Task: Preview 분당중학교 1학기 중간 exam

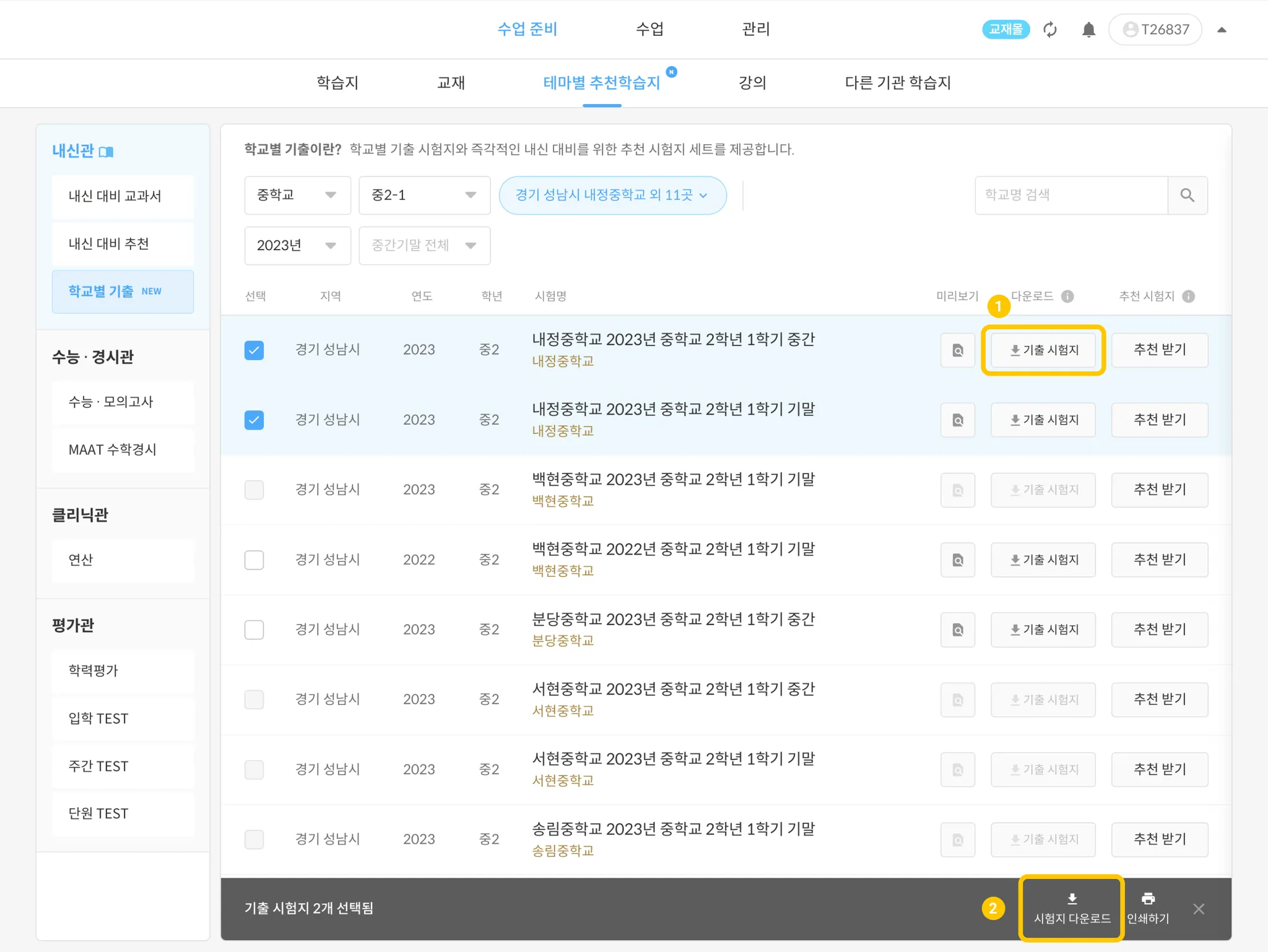Action: click(x=957, y=630)
